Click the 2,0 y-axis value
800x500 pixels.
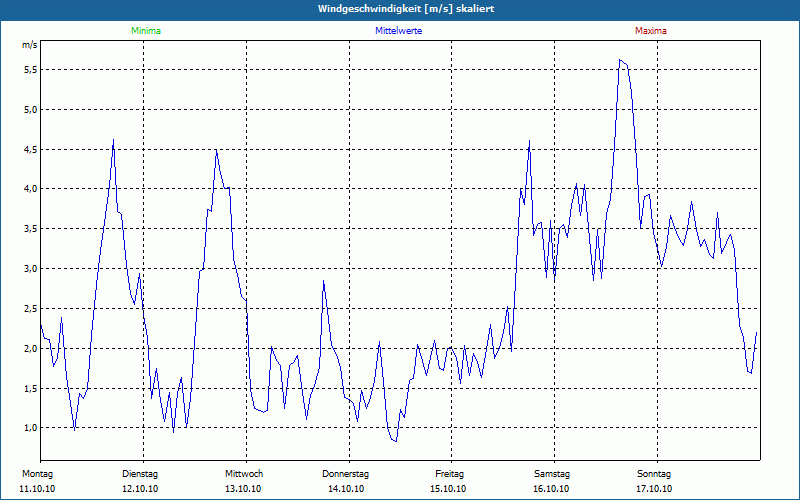pyautogui.click(x=30, y=348)
